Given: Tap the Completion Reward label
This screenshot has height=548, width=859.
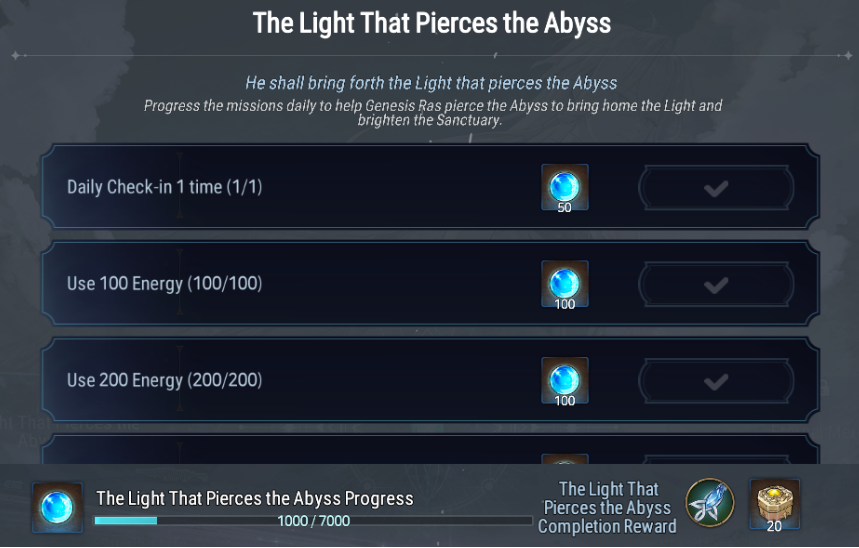Looking at the screenshot, I should pyautogui.click(x=607, y=508).
